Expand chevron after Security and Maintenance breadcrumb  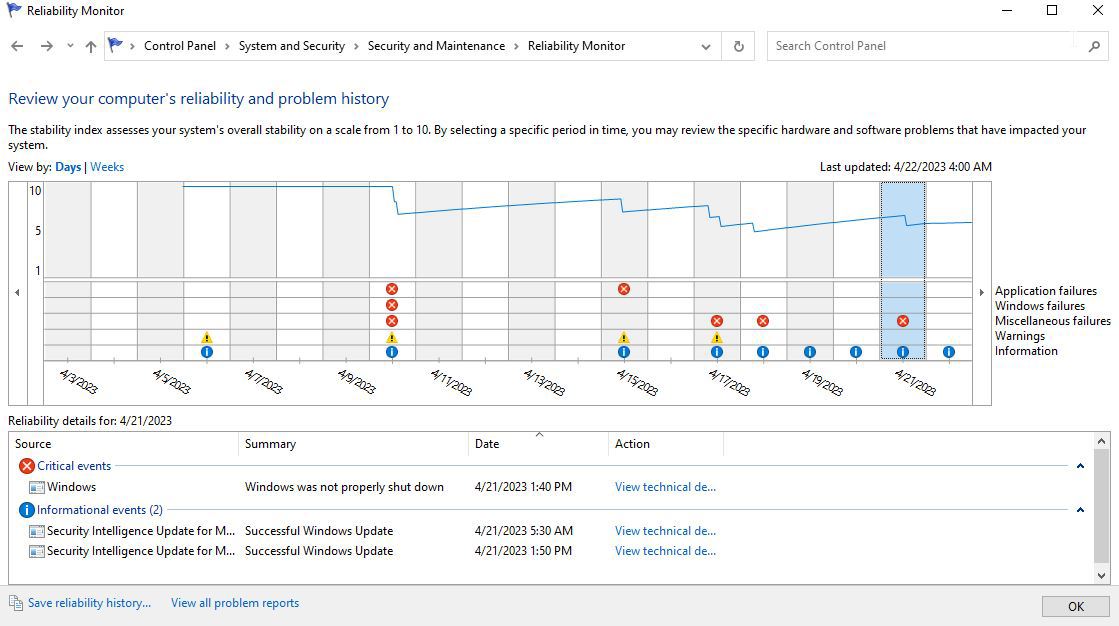tap(516, 46)
